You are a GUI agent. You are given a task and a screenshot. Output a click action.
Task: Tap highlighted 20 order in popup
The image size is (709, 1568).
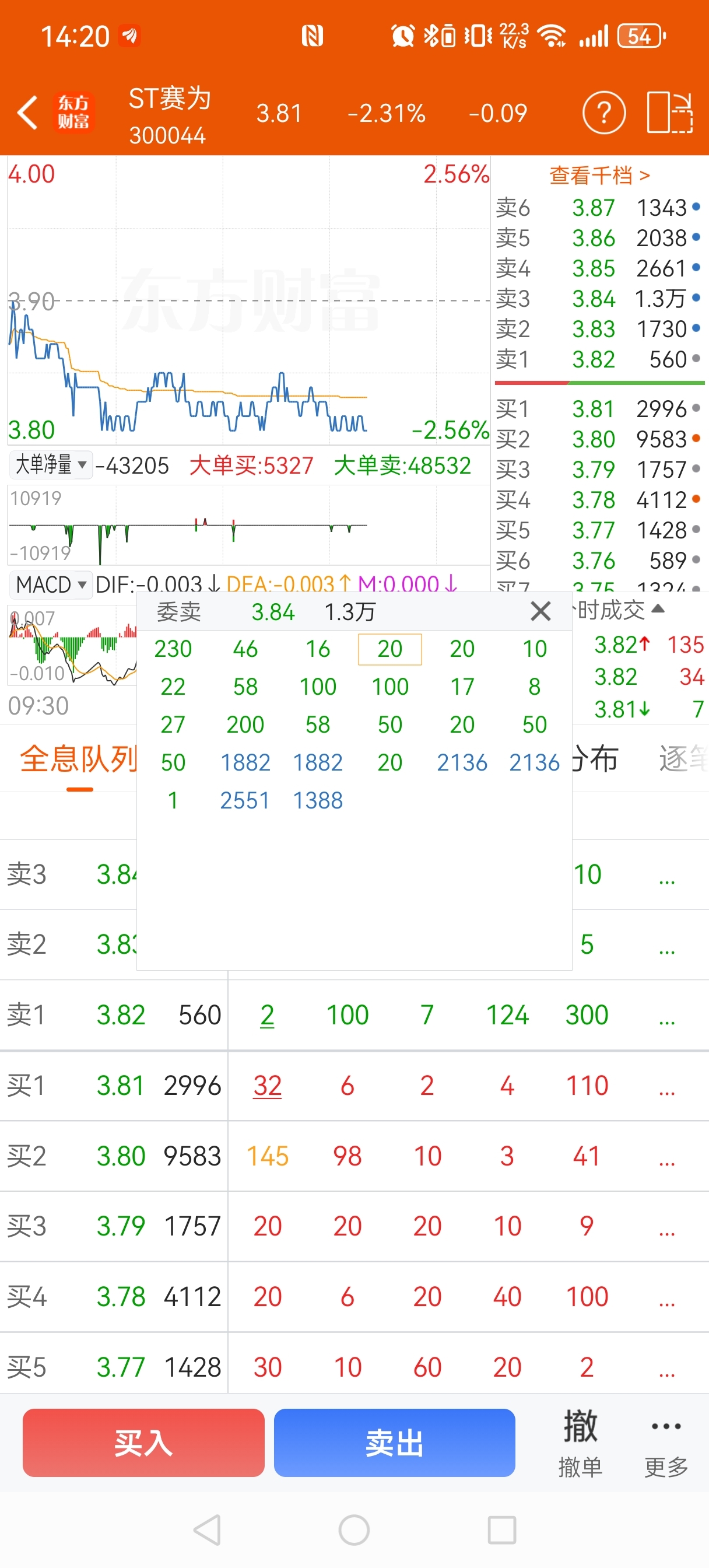click(390, 649)
